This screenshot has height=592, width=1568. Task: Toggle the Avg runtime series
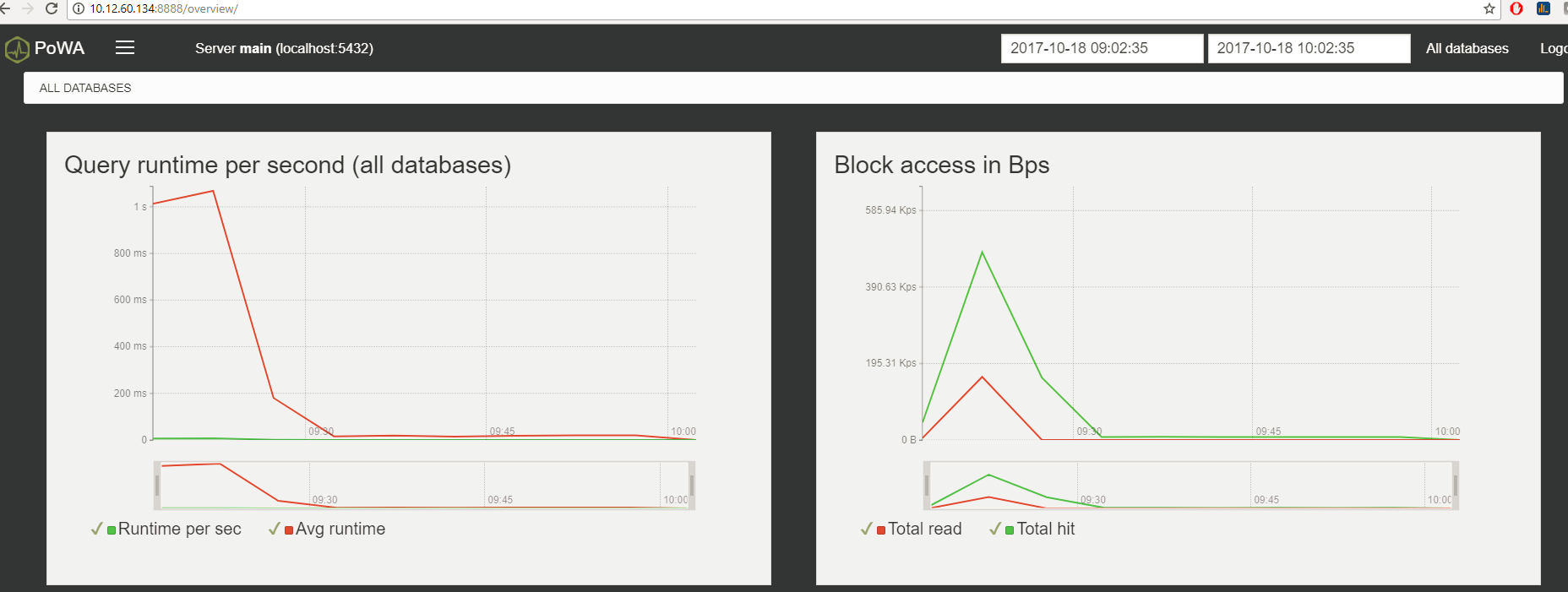340,529
